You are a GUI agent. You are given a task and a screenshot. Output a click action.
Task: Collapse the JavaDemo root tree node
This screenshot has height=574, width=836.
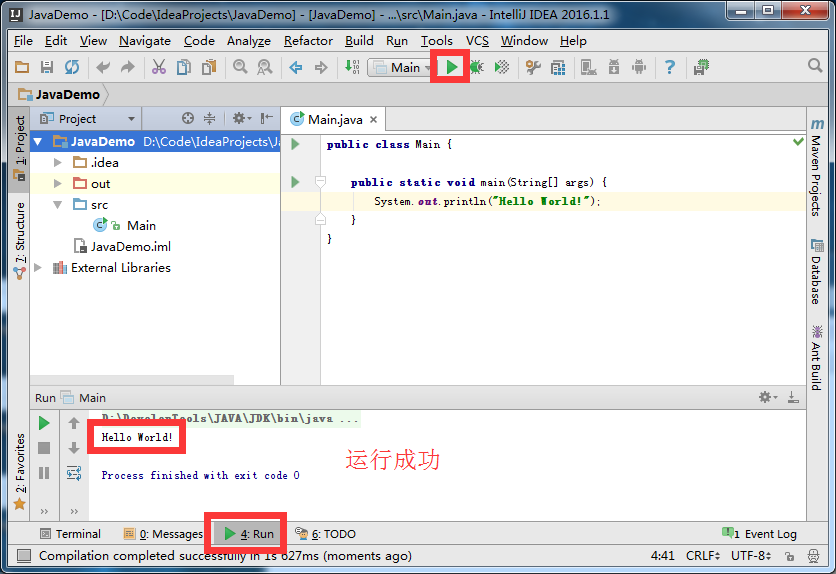(38, 142)
